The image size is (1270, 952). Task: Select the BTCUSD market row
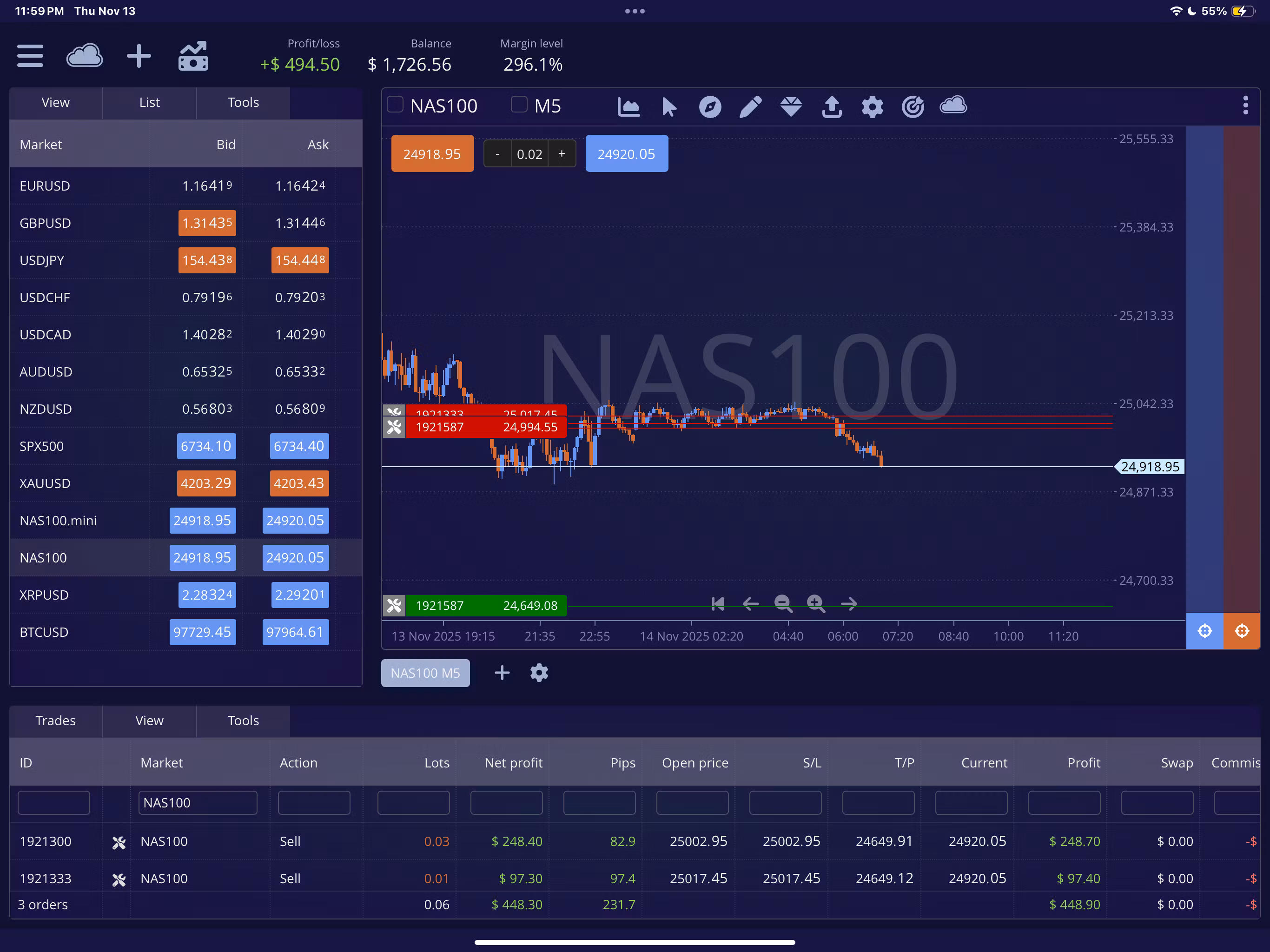(x=186, y=632)
